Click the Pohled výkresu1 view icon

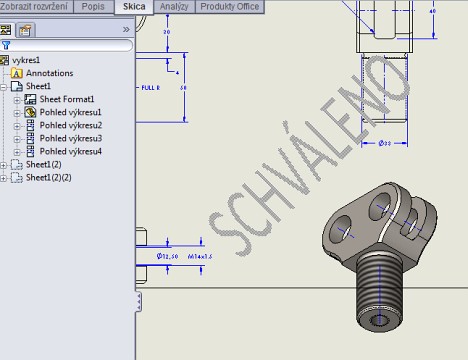click(x=30, y=112)
